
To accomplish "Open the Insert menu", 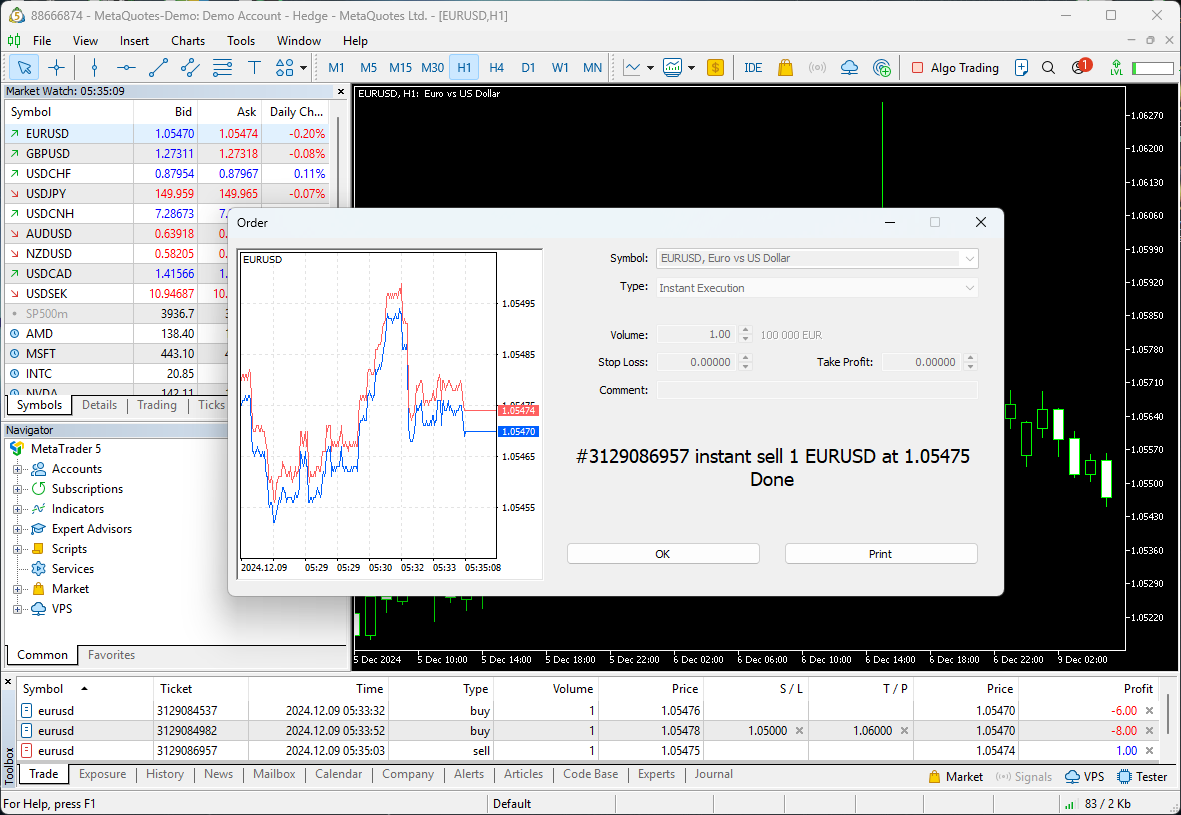I will (134, 41).
